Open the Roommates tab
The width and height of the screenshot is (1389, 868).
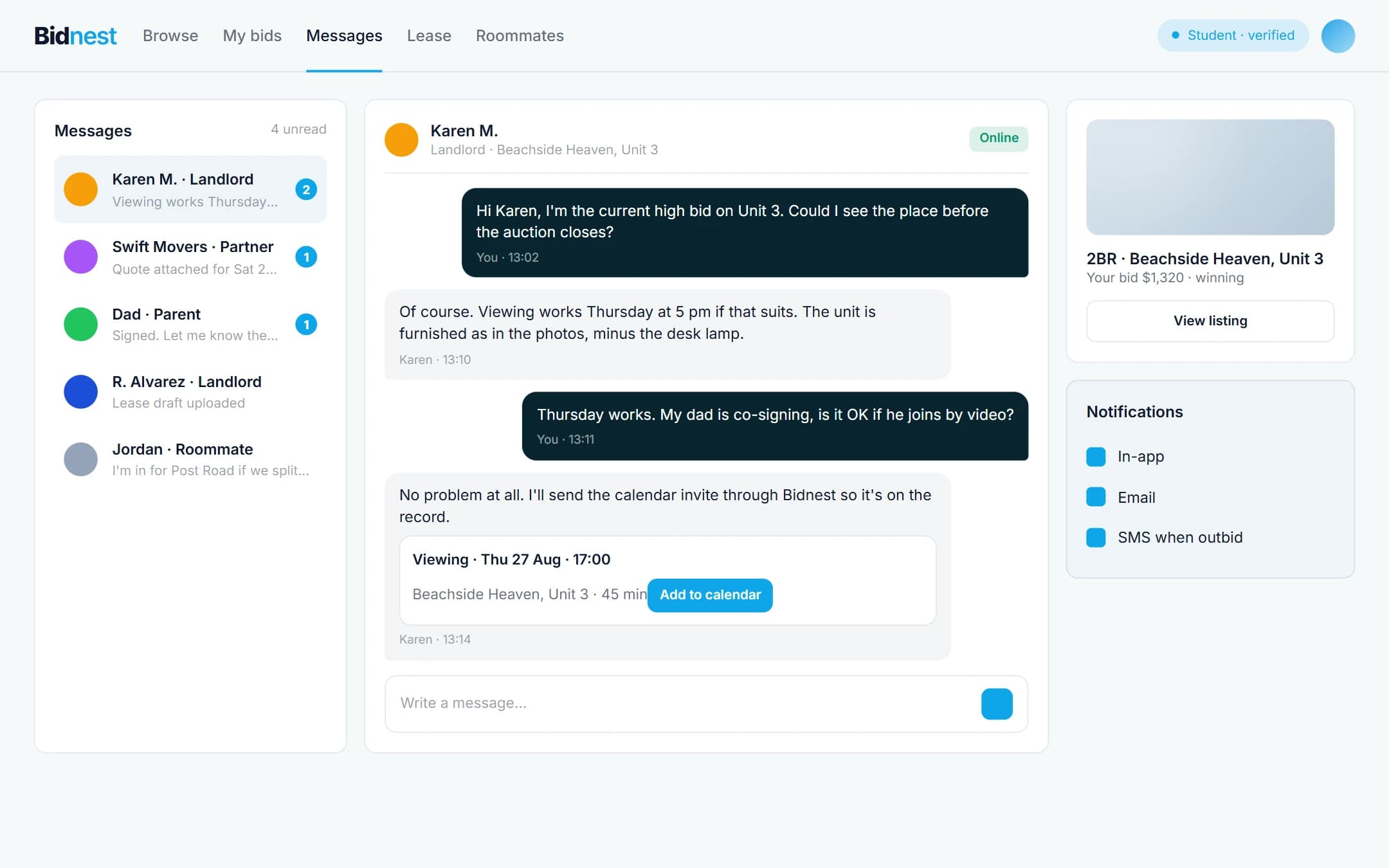520,35
